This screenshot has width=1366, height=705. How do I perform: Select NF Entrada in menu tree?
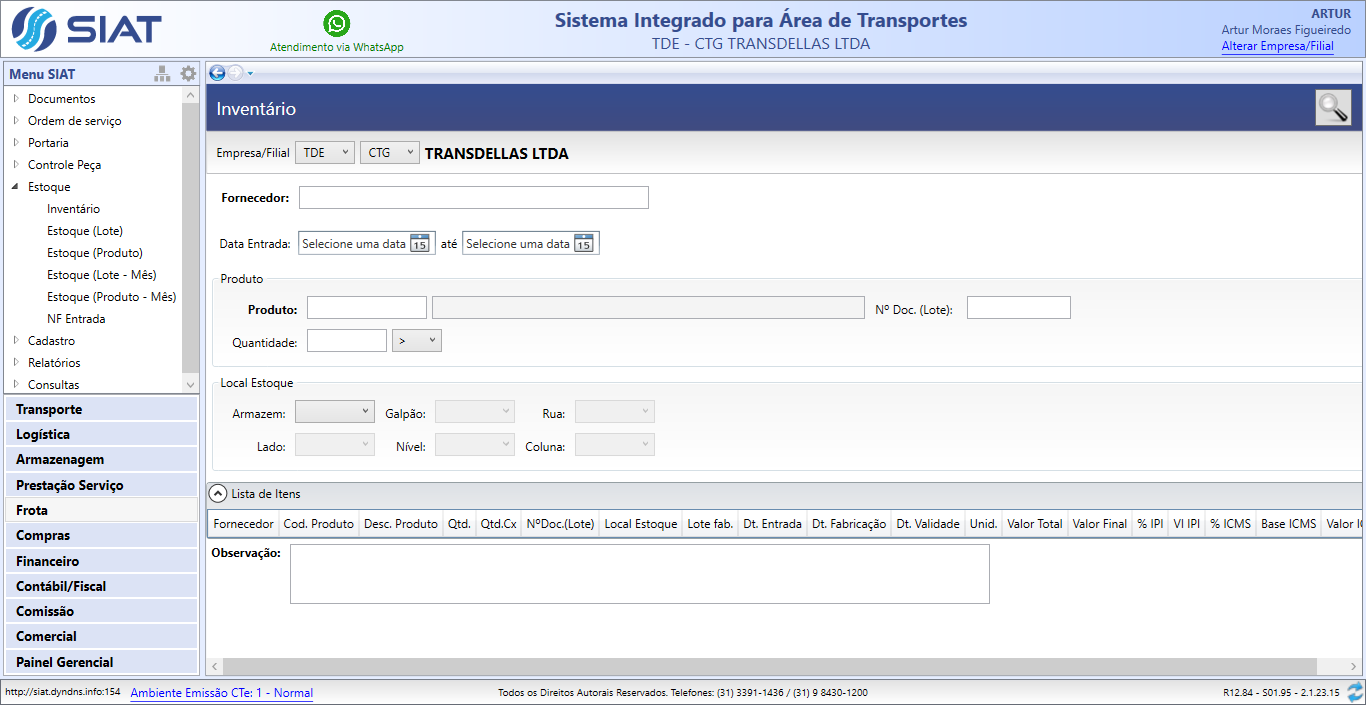76,319
